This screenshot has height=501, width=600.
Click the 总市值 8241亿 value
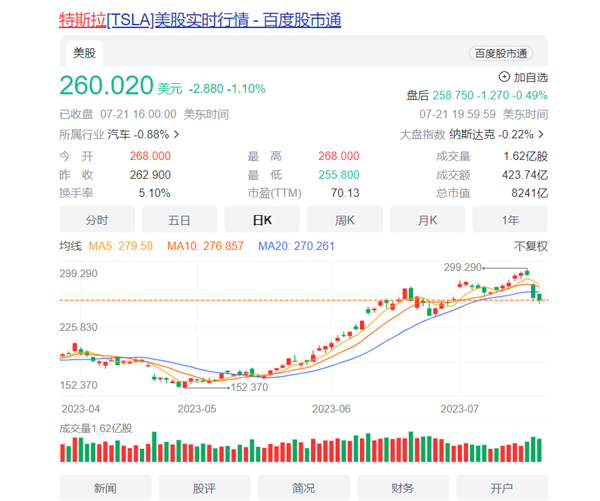(530, 193)
